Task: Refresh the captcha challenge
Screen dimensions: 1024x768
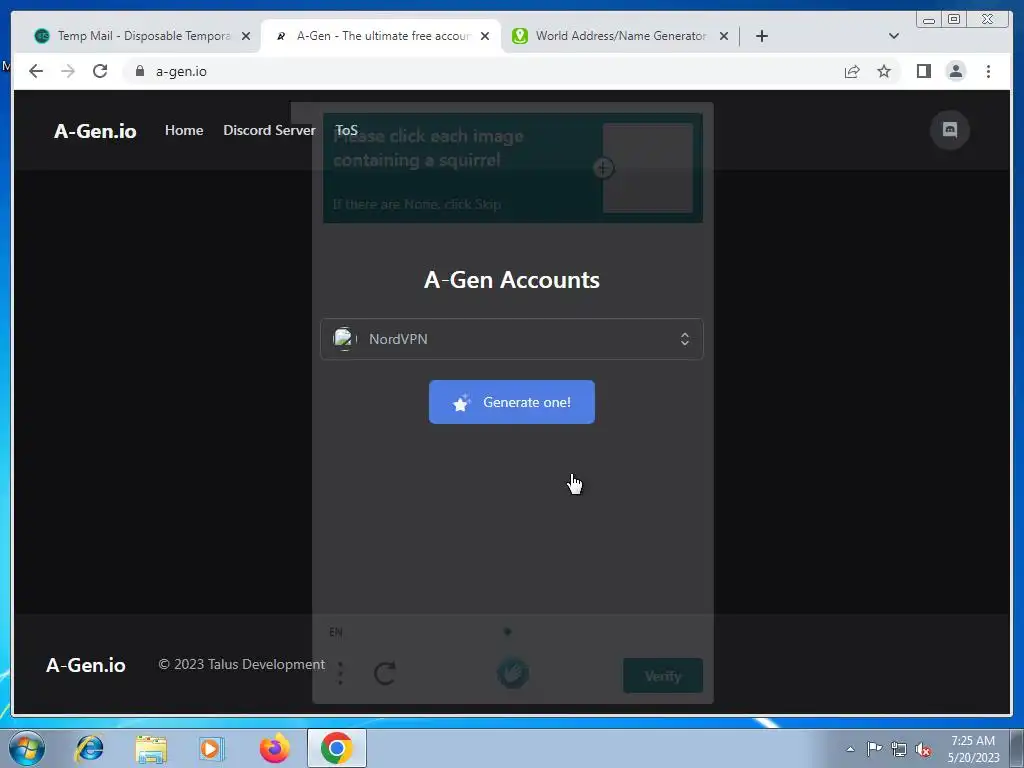Action: coord(385,673)
